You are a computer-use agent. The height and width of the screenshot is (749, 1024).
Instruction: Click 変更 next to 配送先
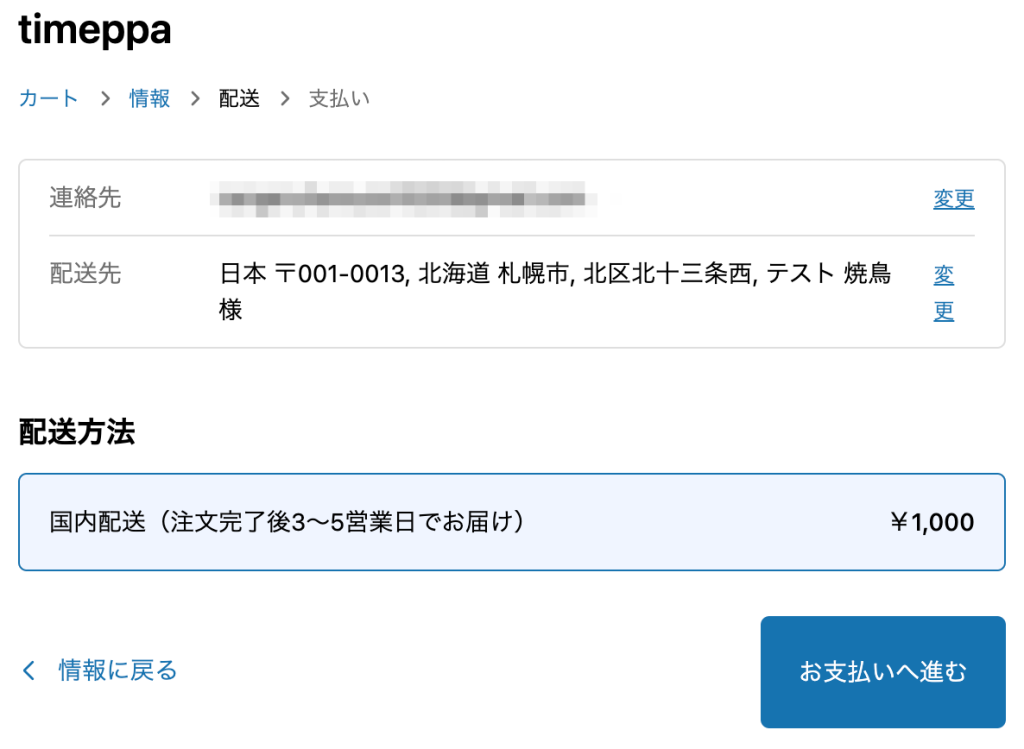coord(943,292)
